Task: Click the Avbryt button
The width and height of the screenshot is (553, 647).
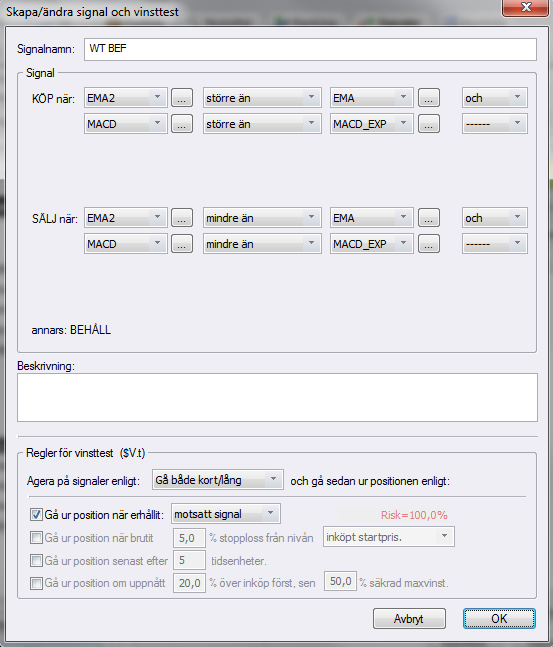Action: click(409, 619)
